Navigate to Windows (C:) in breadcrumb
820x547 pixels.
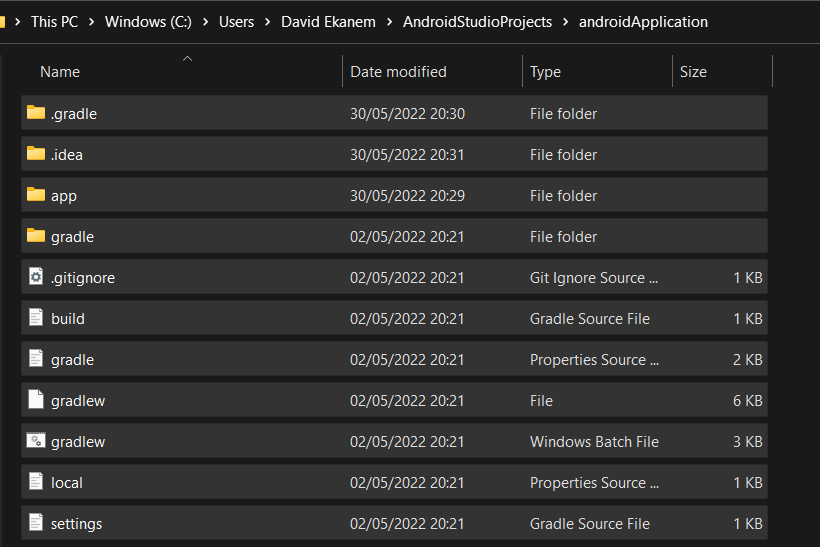[148, 22]
